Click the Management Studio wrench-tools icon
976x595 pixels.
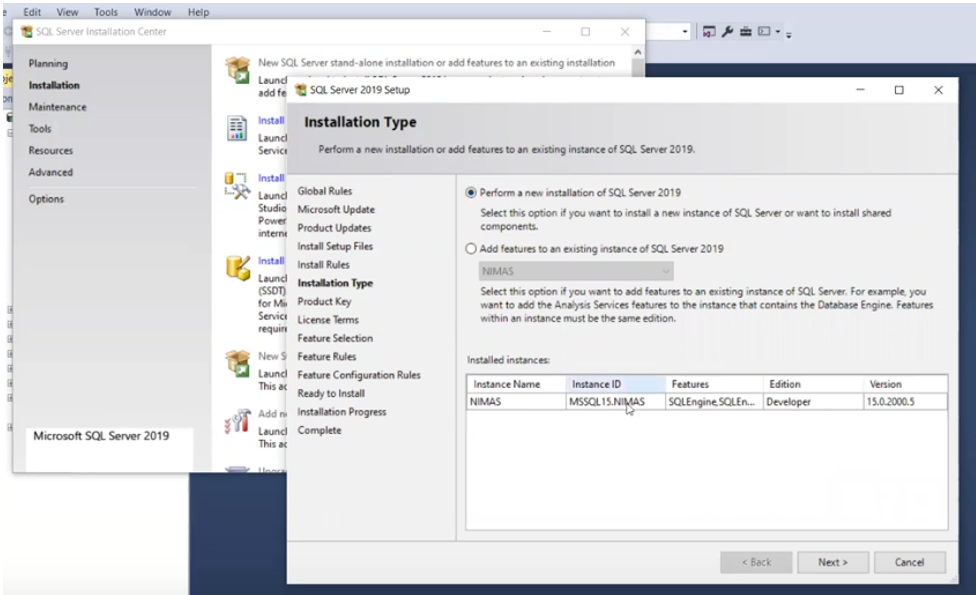point(237,183)
